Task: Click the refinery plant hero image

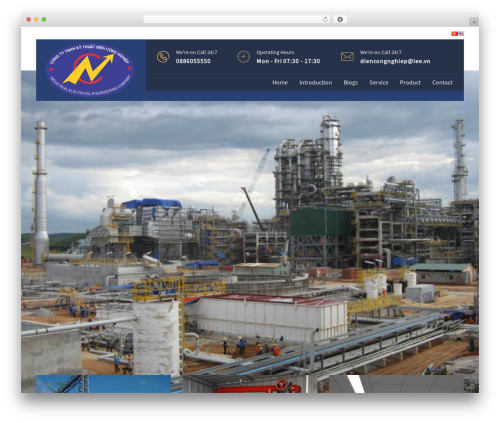Action: (250, 233)
